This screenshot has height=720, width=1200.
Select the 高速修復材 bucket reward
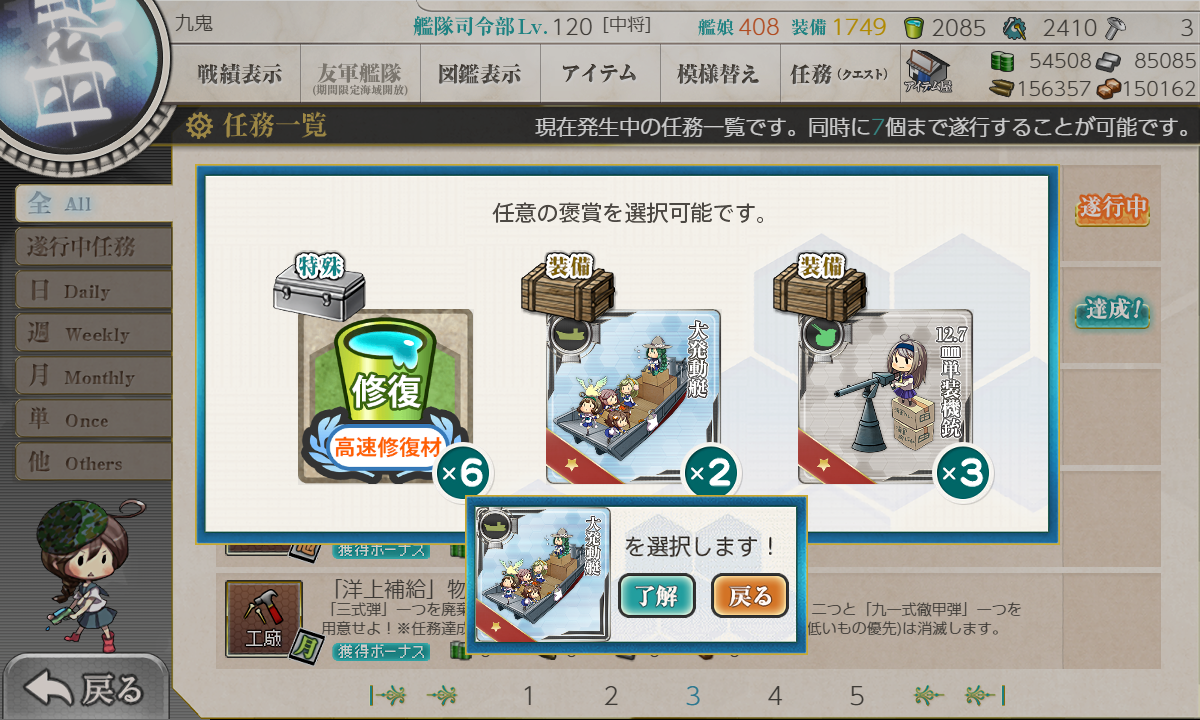point(385,397)
